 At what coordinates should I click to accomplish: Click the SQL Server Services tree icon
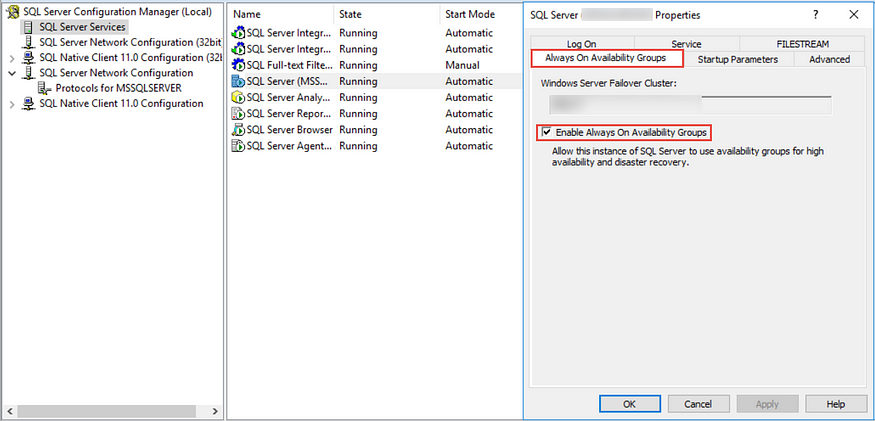pos(29,27)
